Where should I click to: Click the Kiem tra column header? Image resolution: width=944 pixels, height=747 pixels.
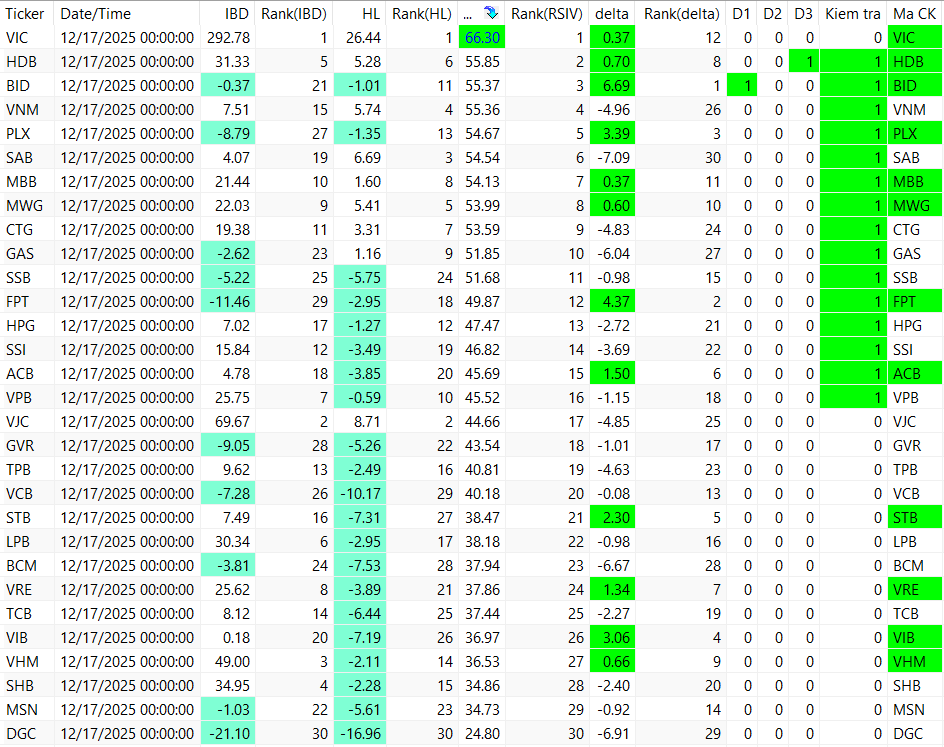(853, 13)
